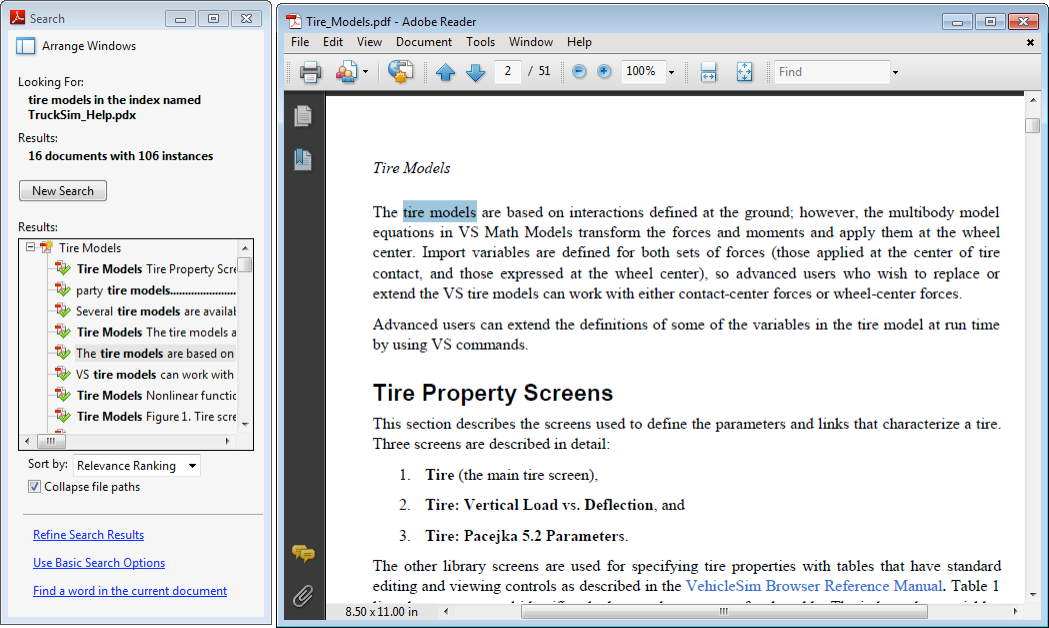Open the Tools menu
Image resolution: width=1049 pixels, height=628 pixels.
[480, 42]
